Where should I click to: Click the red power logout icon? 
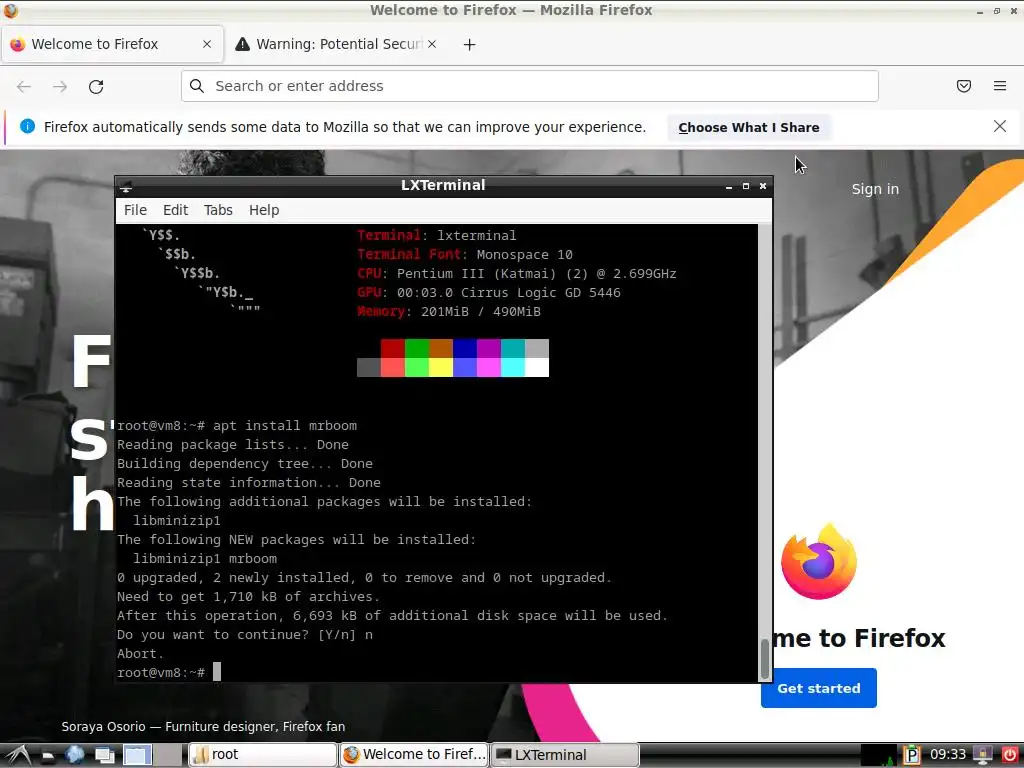1010,755
